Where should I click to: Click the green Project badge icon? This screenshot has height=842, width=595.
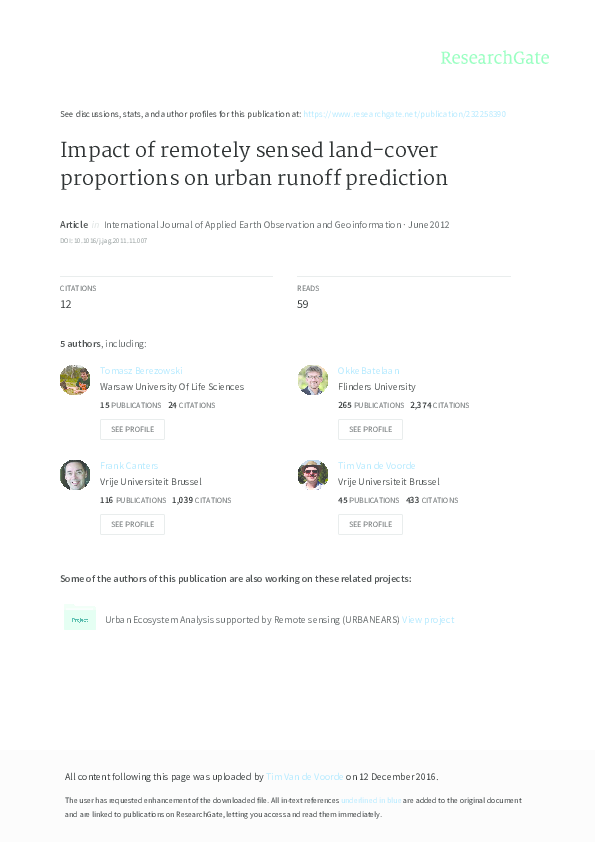[x=80, y=619]
